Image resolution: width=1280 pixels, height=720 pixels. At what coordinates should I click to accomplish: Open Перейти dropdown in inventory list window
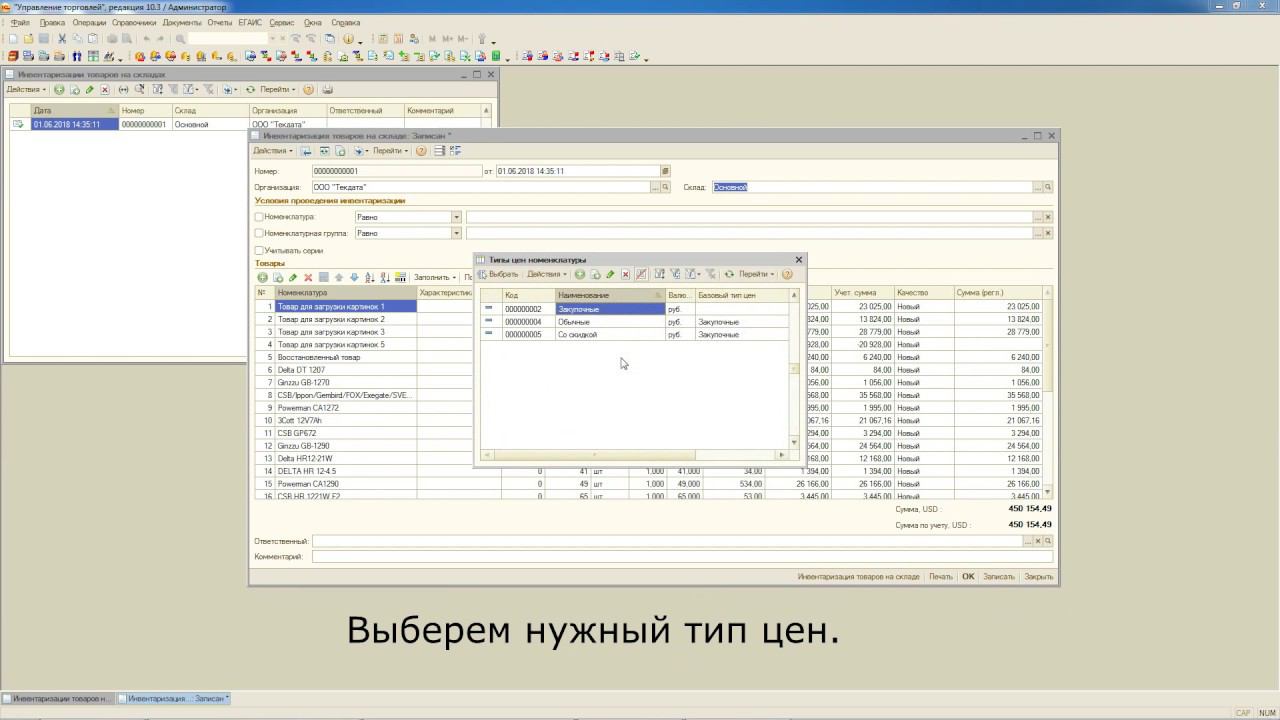point(278,90)
